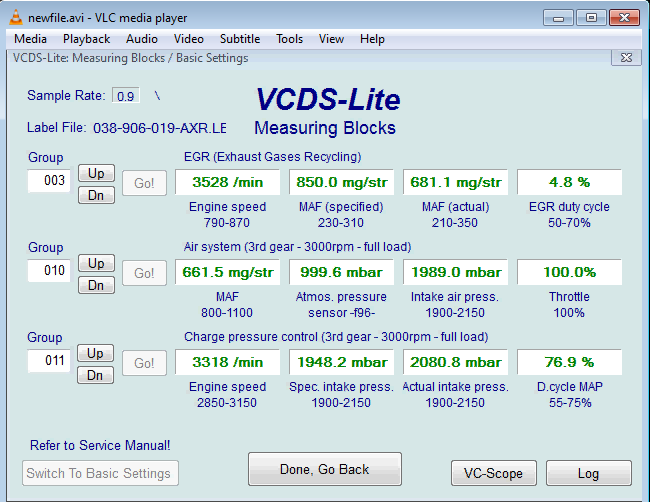Image resolution: width=650 pixels, height=502 pixels.
Task: Click the 3318 /min engine speed value
Action: click(x=227, y=362)
